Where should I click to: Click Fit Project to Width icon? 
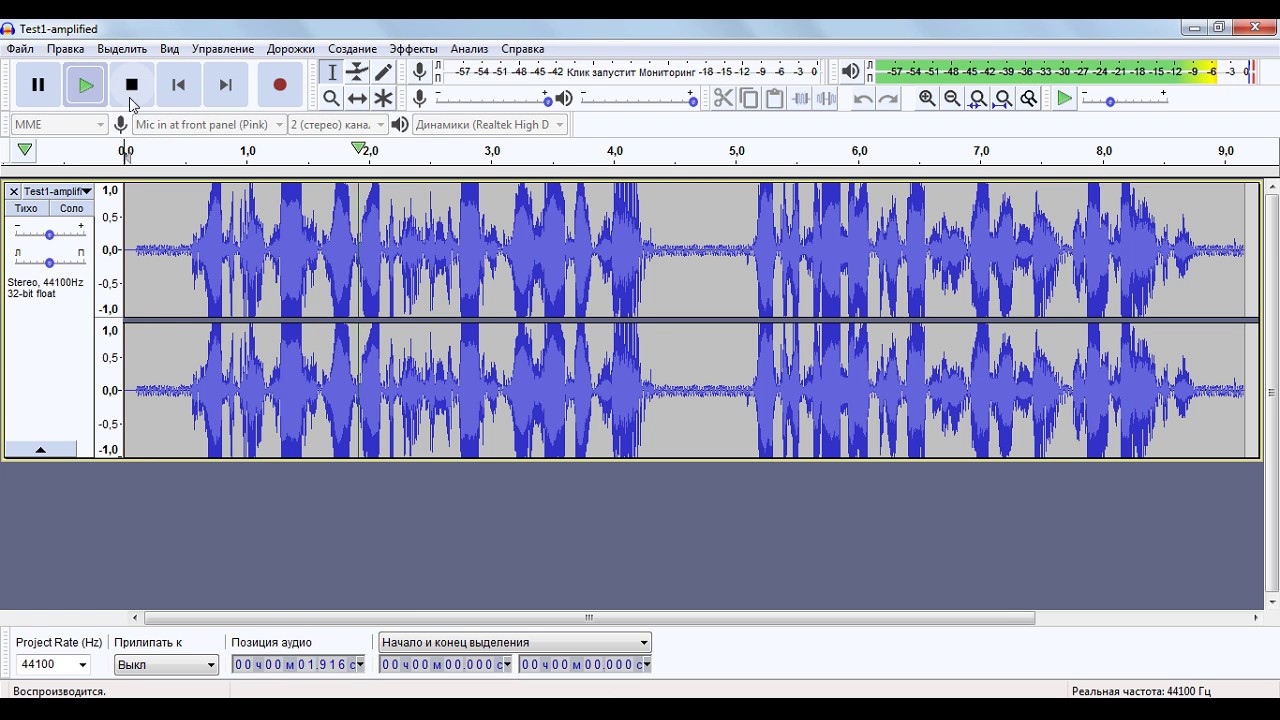click(1003, 98)
